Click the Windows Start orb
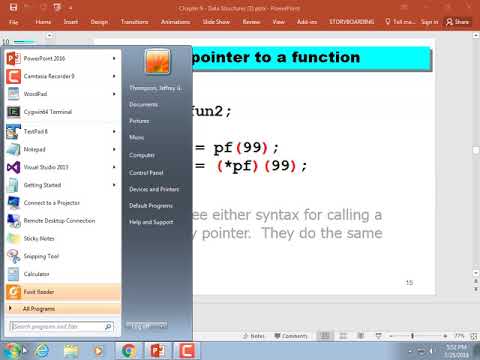Screen dimensions: 480x360 point(12,351)
